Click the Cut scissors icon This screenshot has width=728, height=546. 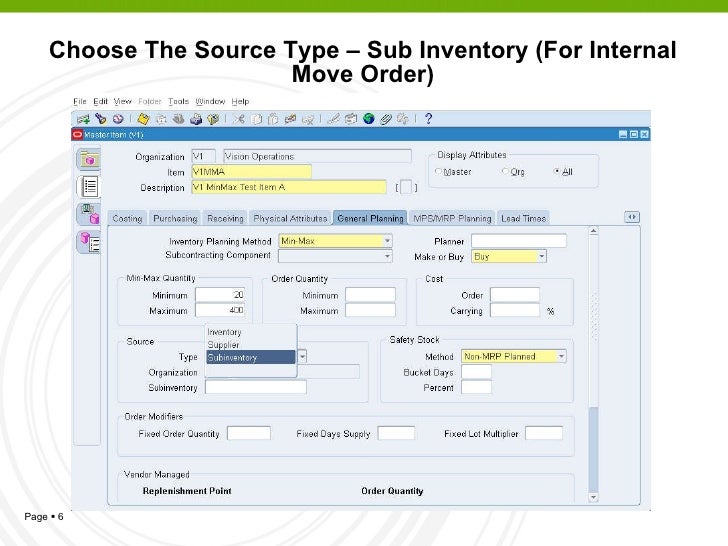click(x=239, y=119)
